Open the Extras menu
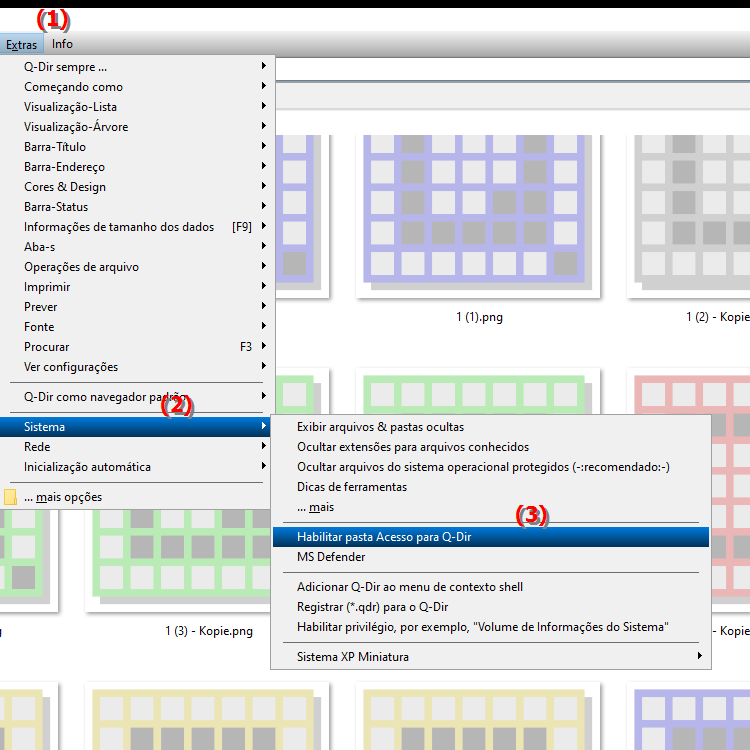The image size is (750, 750). click(x=21, y=44)
